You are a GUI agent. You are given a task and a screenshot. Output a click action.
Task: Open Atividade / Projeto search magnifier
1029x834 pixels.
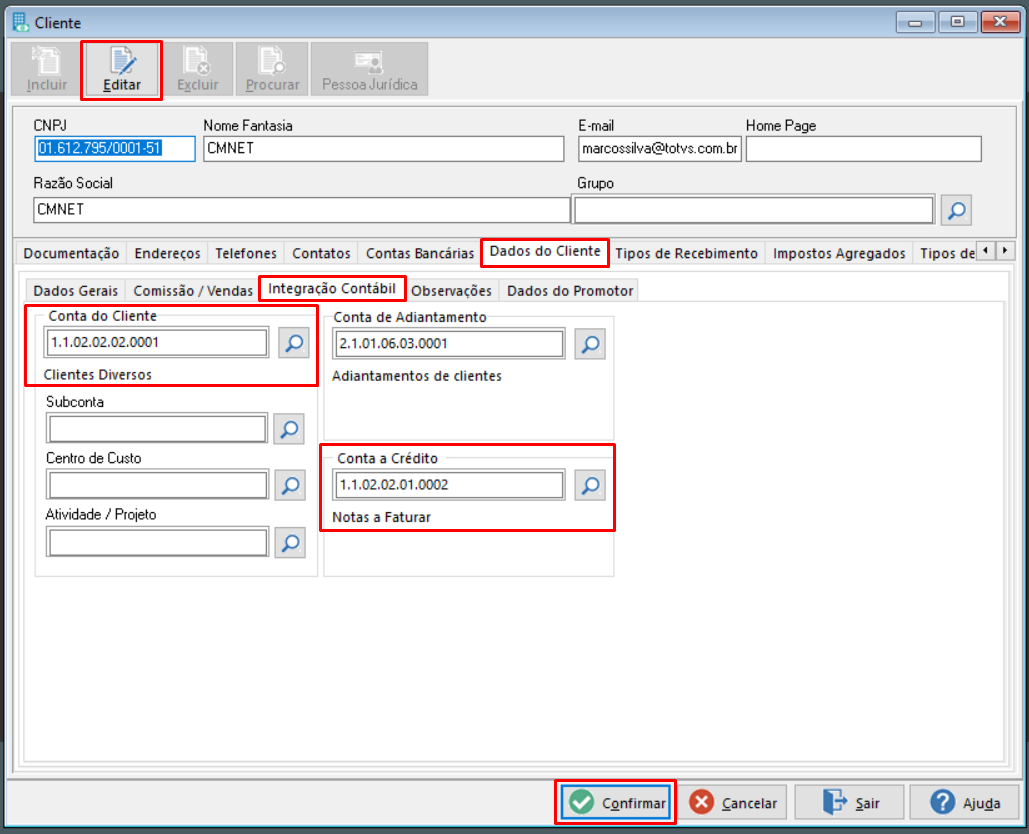[x=290, y=543]
